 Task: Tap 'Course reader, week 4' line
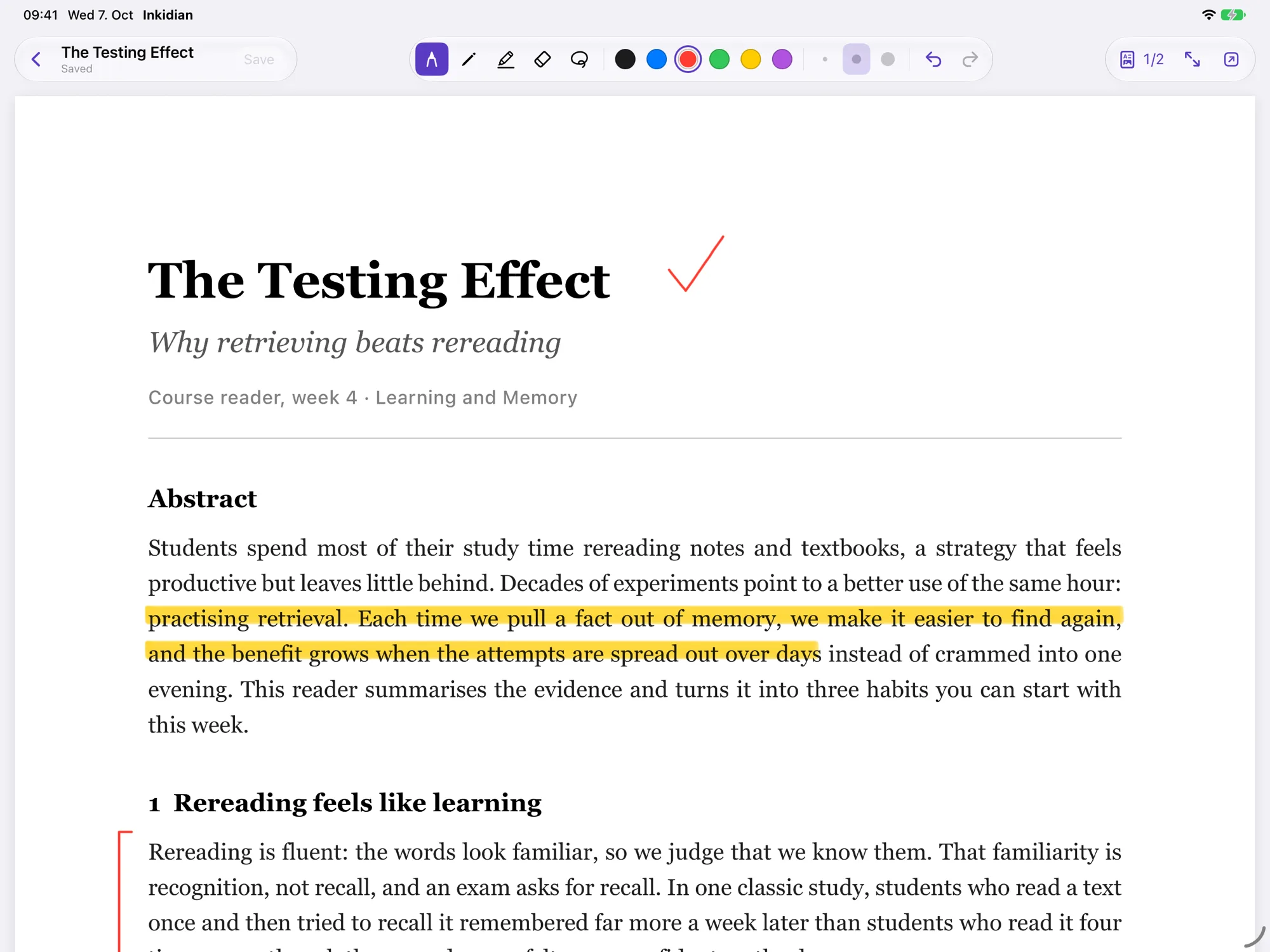253,398
